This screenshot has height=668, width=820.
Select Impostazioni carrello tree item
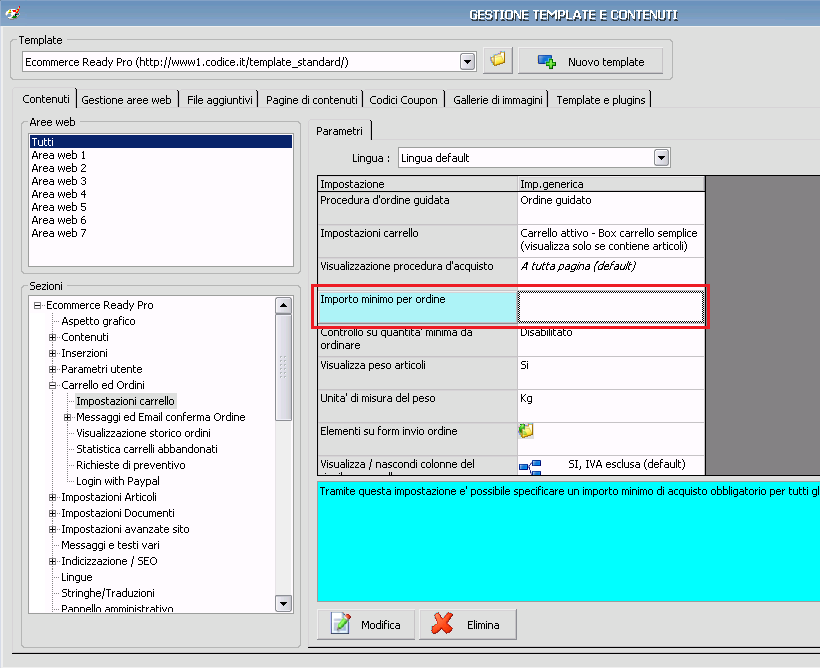(x=126, y=401)
